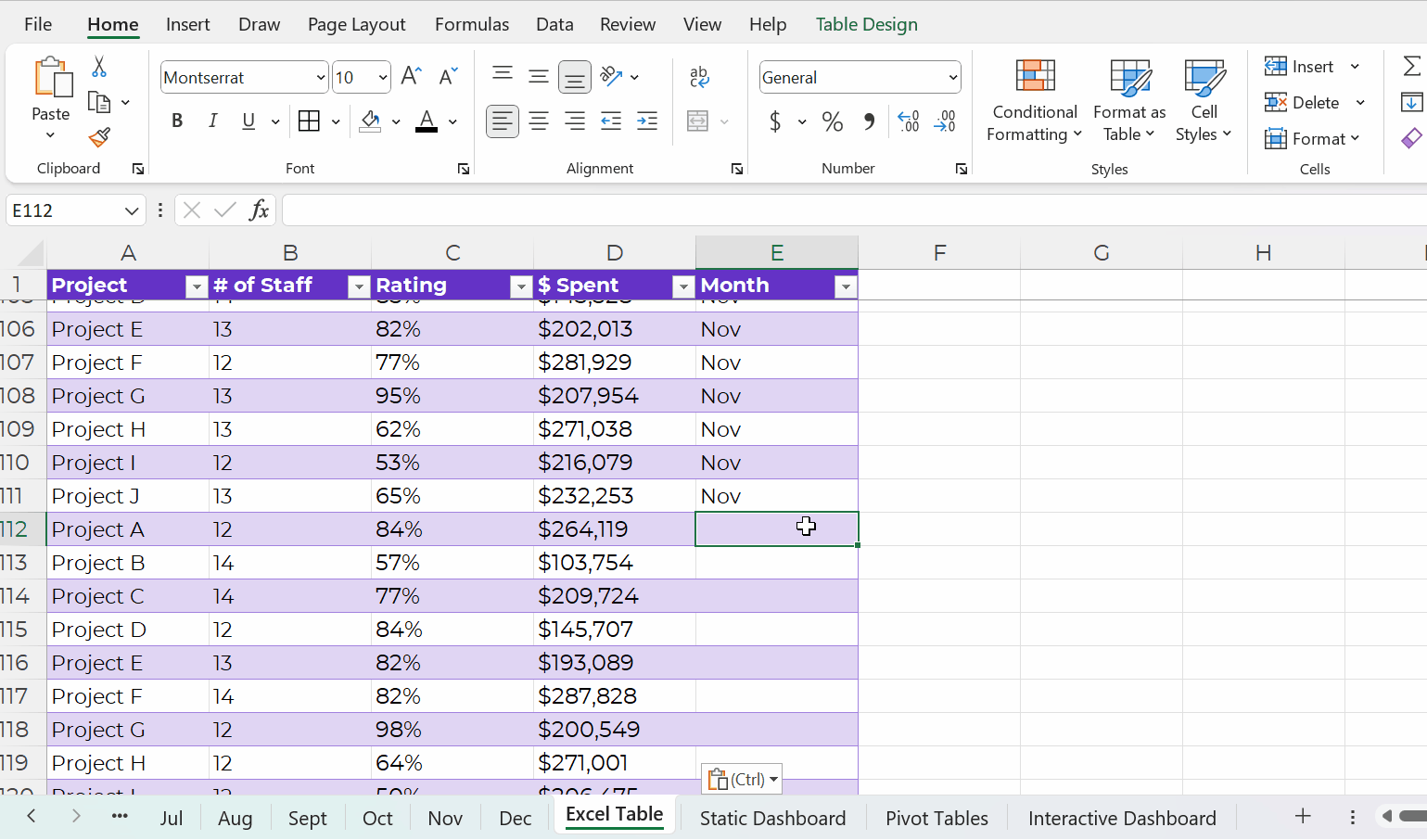This screenshot has width=1427, height=840.
Task: Open the File menu
Action: 38,24
